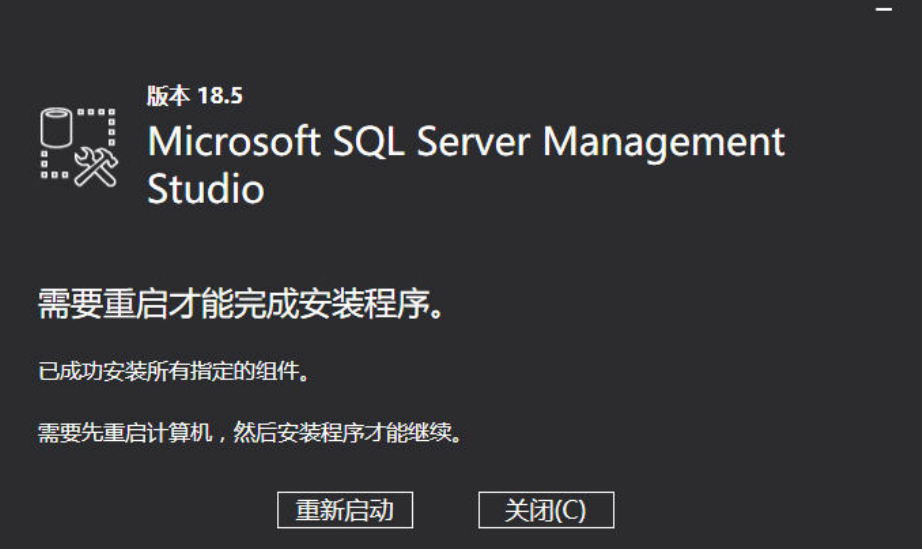Click the 重新启动 restart button
This screenshot has width=922, height=549.
point(345,510)
